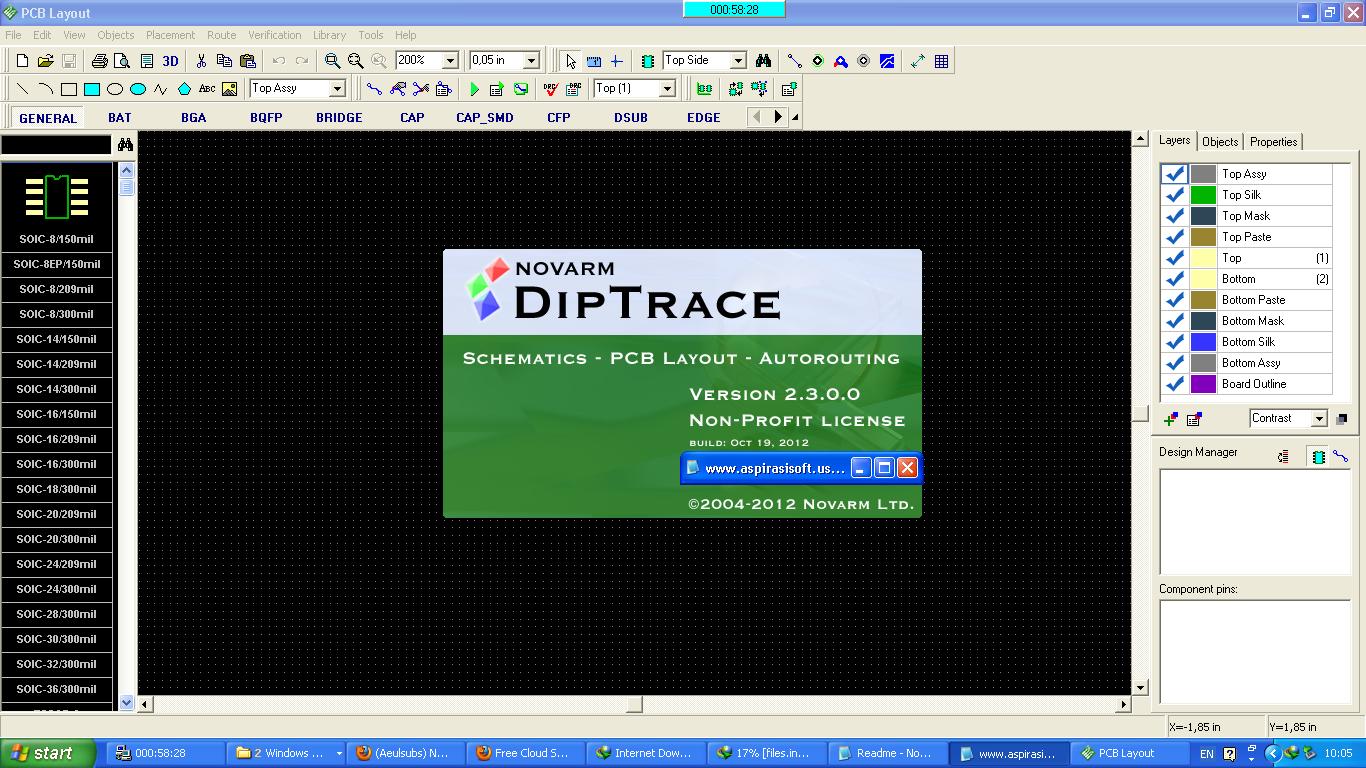
Task: Toggle Board Outline layer visibility
Action: coord(1175,384)
